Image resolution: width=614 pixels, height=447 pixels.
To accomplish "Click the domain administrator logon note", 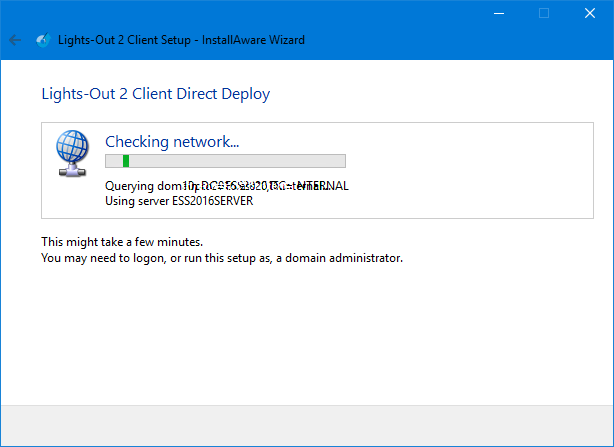I will (222, 258).
